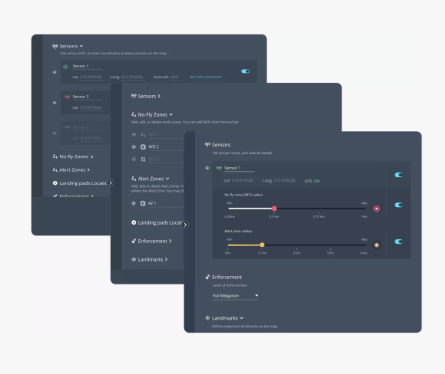Screen dimensions: 445x374
Task: Open the Full Mitigation enforcement dropdown
Action: pos(235,296)
